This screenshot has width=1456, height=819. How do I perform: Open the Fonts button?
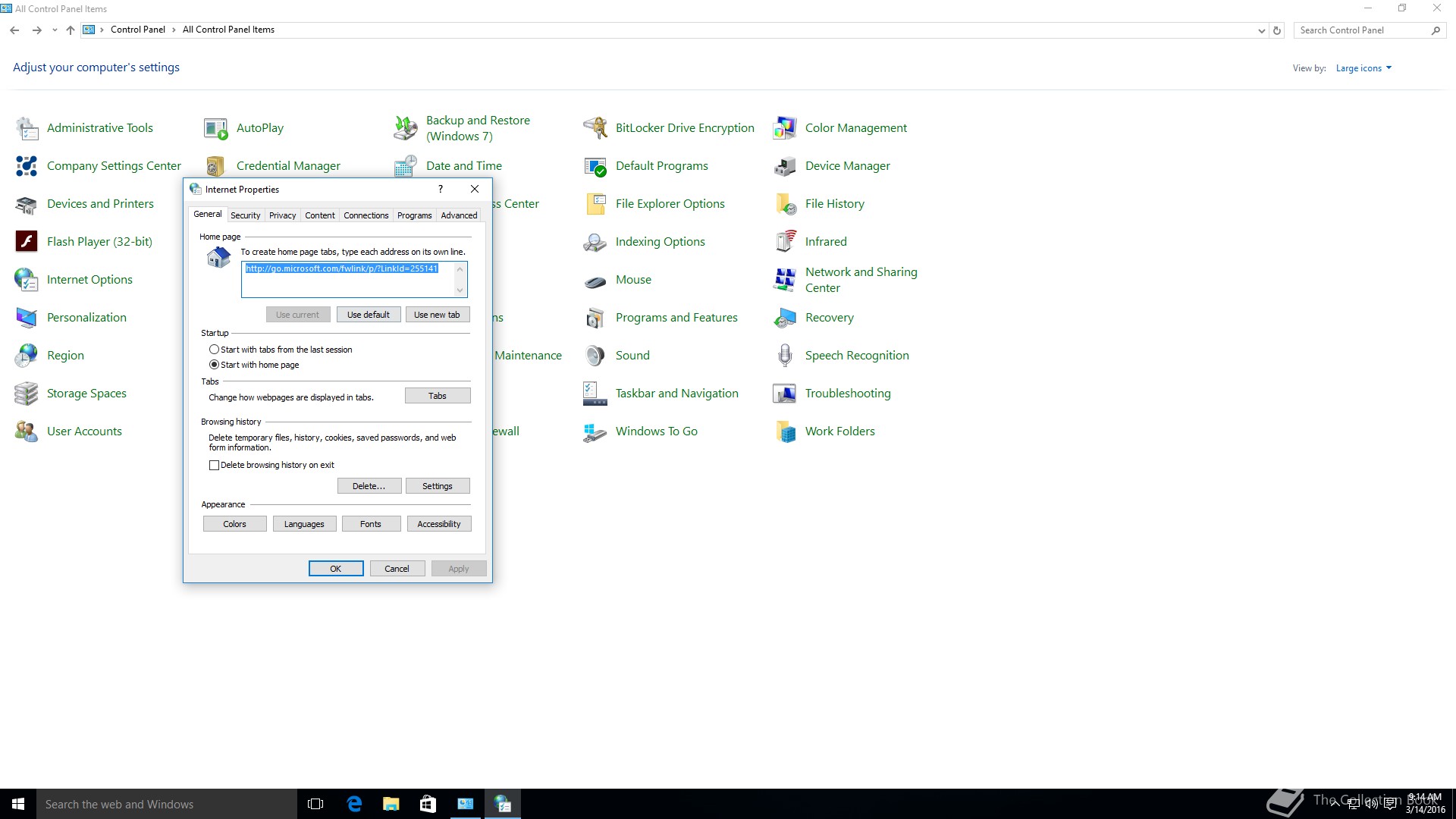[371, 524]
